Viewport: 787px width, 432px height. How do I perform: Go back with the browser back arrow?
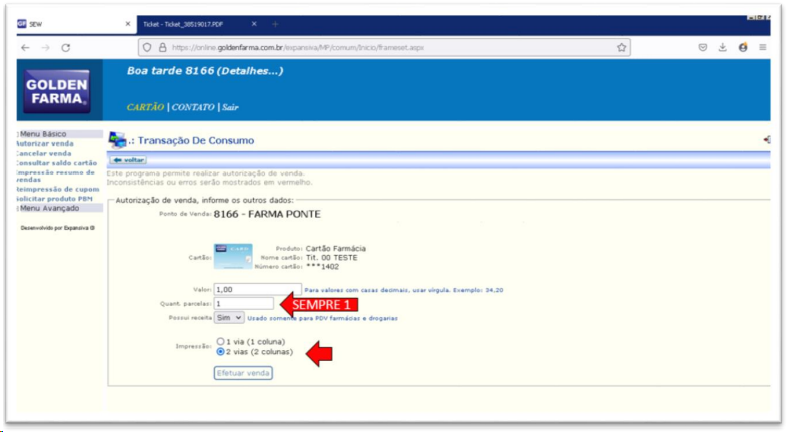click(x=25, y=48)
